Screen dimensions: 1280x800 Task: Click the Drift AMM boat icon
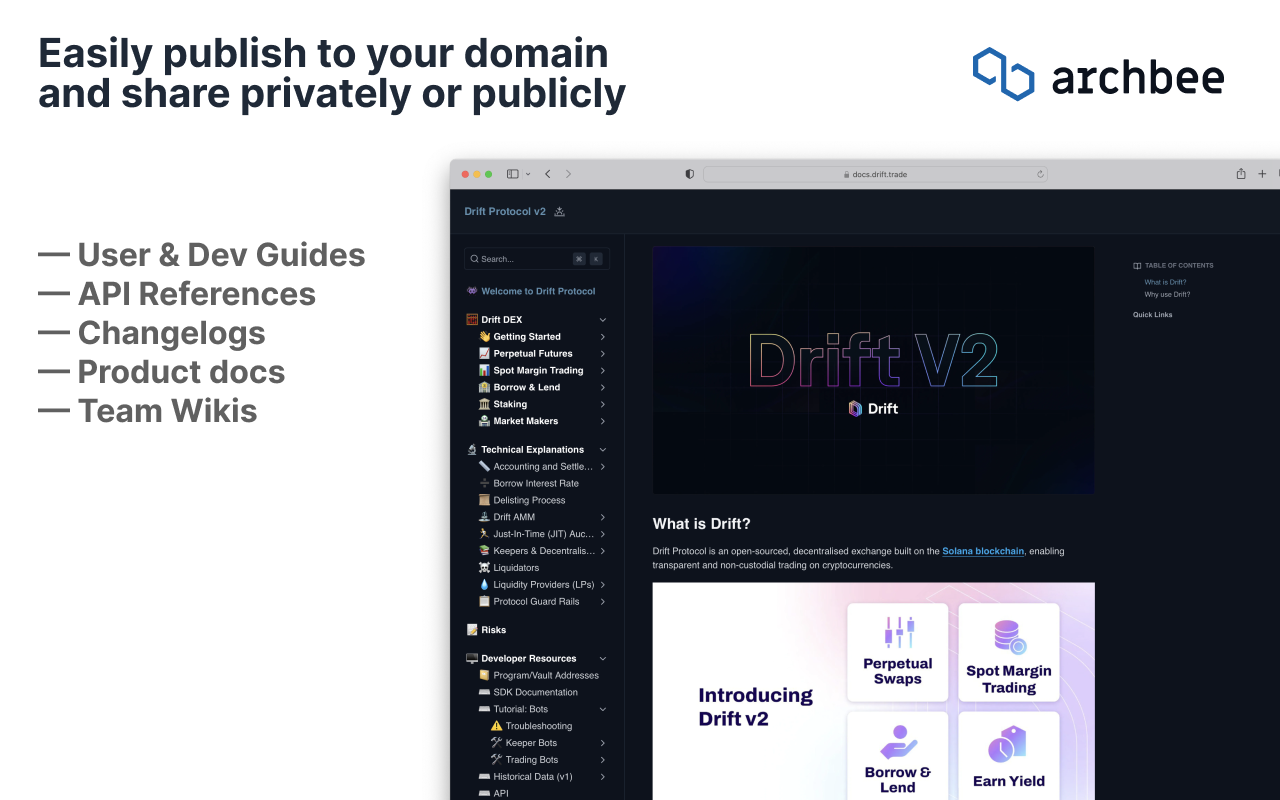point(484,517)
